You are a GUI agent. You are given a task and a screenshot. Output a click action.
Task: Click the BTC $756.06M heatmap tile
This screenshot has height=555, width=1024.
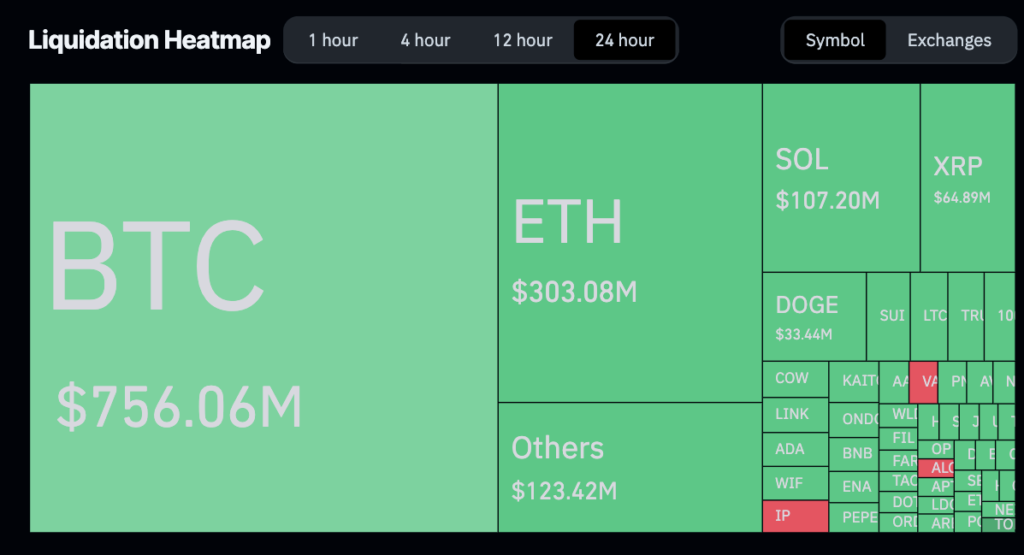click(264, 308)
